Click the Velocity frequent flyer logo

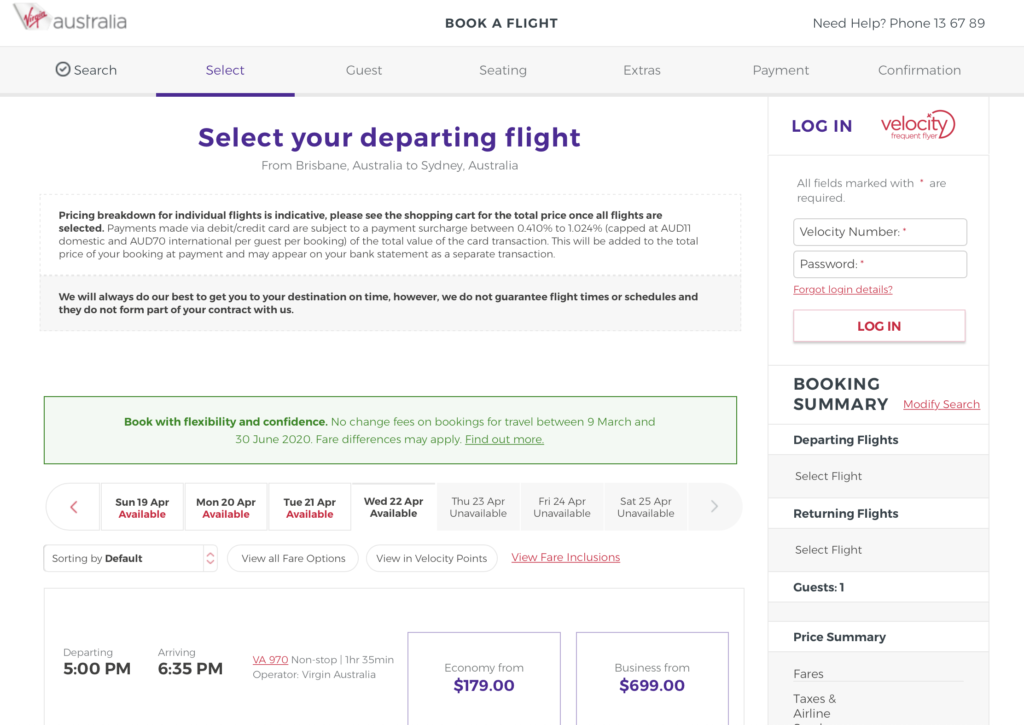918,125
